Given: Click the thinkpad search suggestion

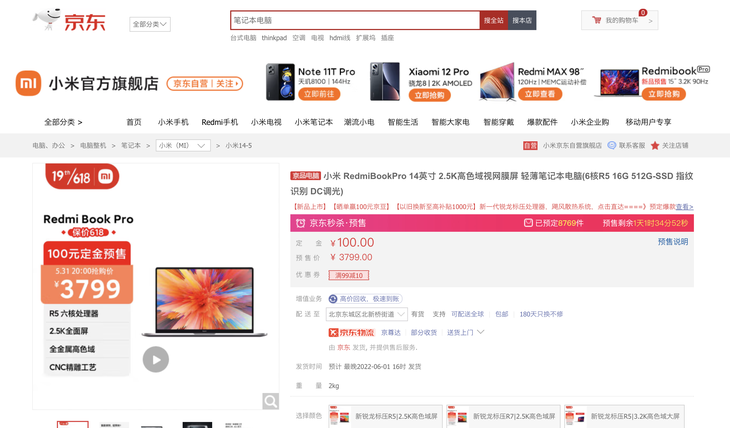Looking at the screenshot, I should click(x=274, y=38).
